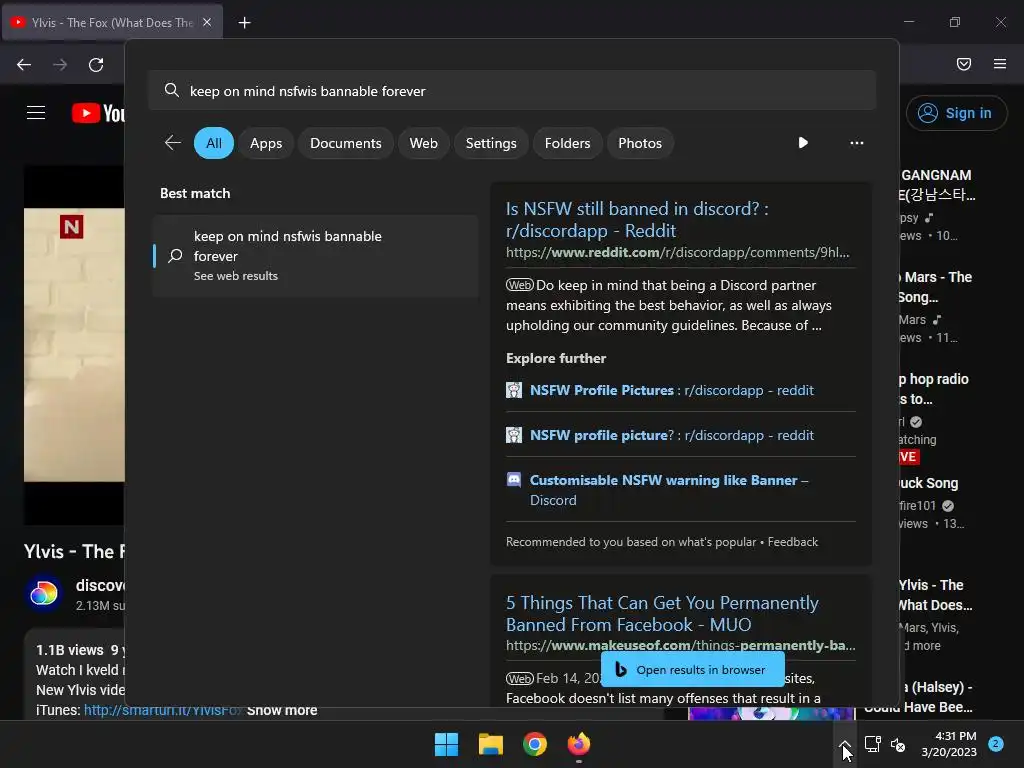The image size is (1024, 768).
Task: Open 'NSFW profile picture?' reddit link
Action: [x=671, y=435]
